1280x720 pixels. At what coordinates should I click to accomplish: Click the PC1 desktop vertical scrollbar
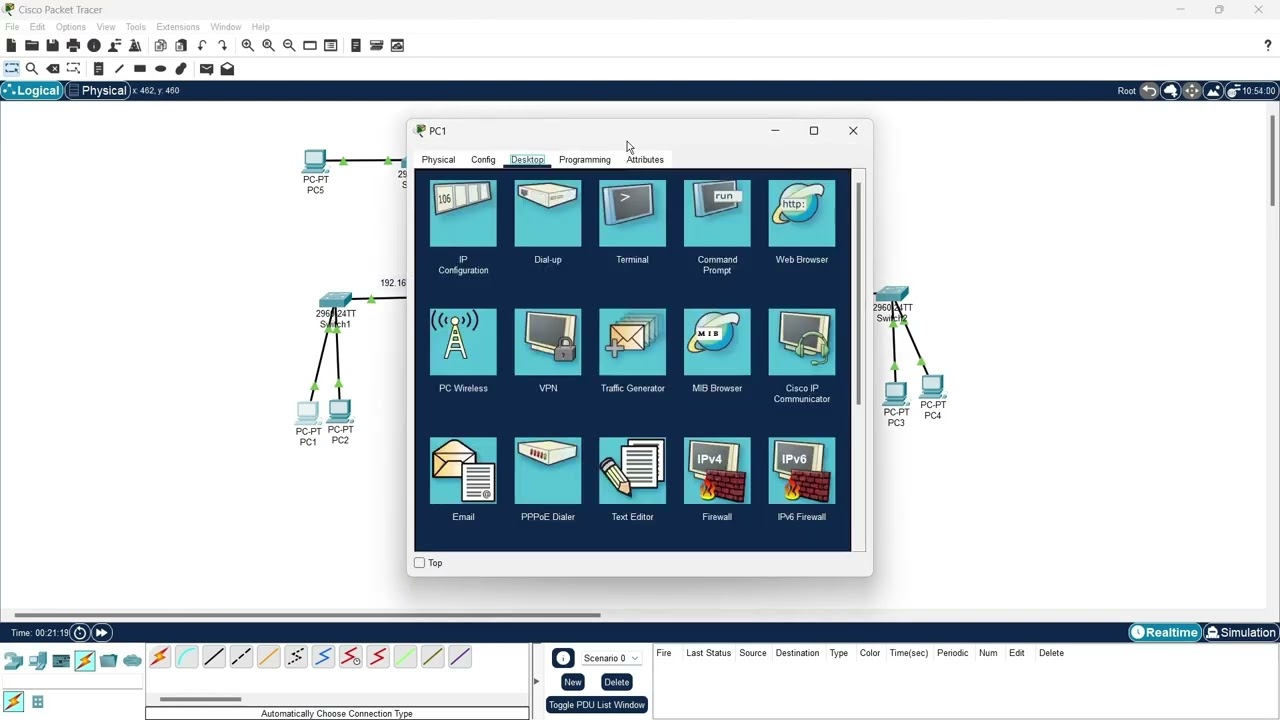[858, 293]
